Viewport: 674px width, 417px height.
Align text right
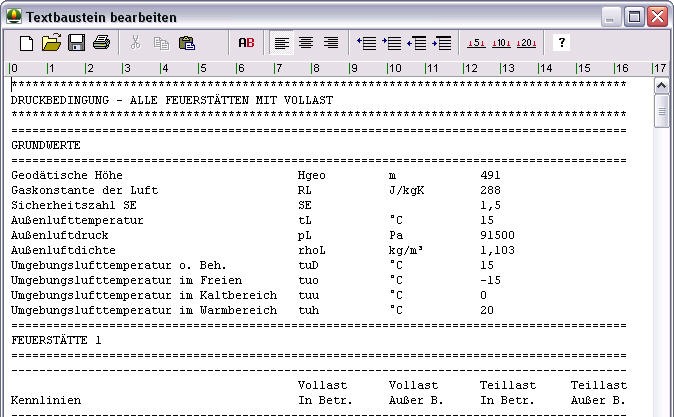tap(331, 43)
